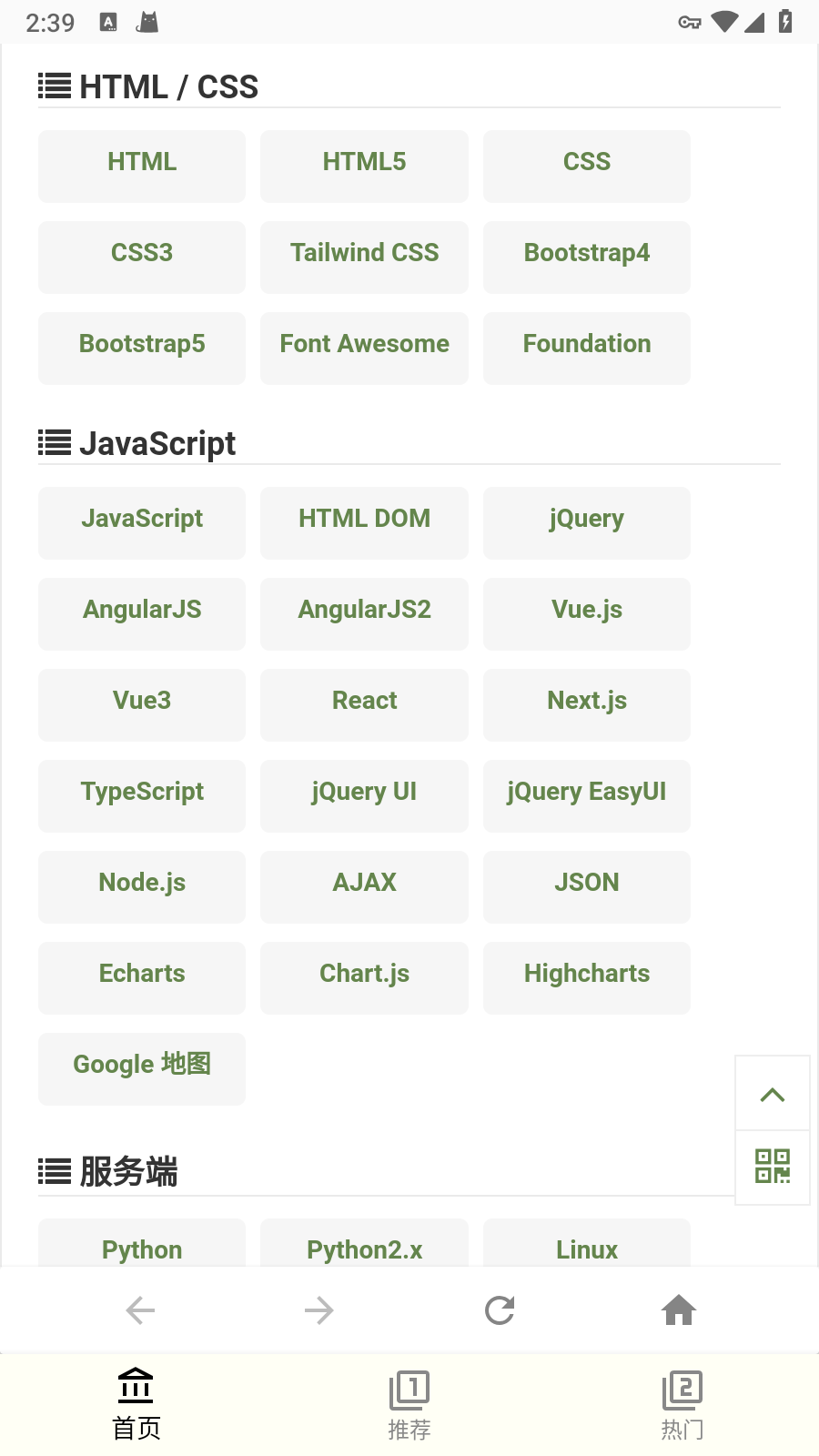Image resolution: width=819 pixels, height=1456 pixels.
Task: Tap the battery status icon
Action: (785, 21)
